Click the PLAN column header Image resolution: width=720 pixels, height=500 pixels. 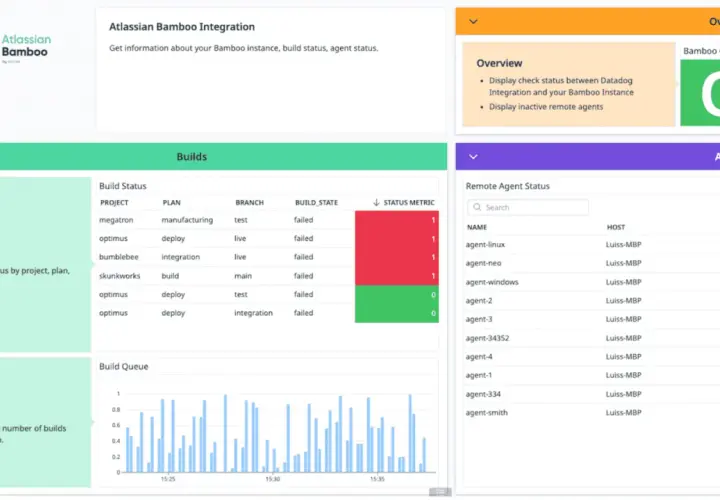(172, 202)
